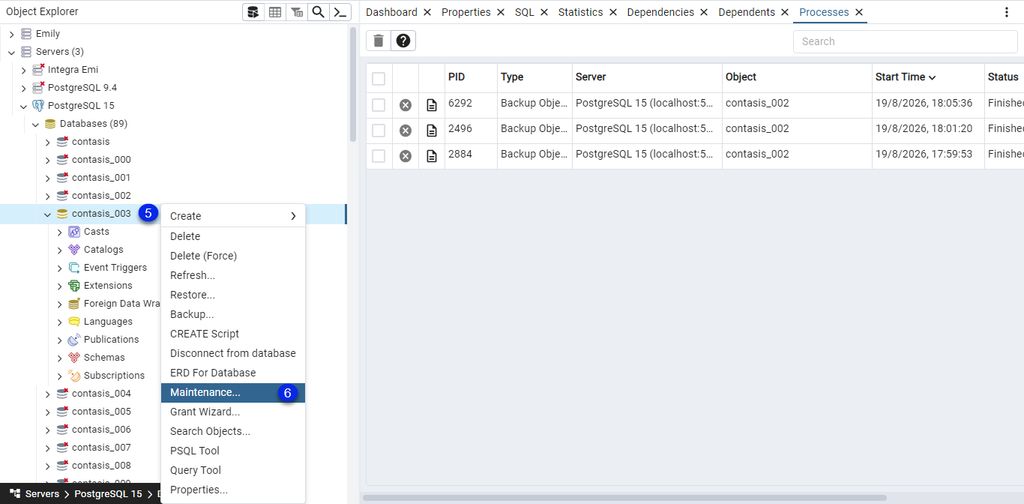Expand the contasis_002 database node
The width and height of the screenshot is (1024, 504).
48,196
